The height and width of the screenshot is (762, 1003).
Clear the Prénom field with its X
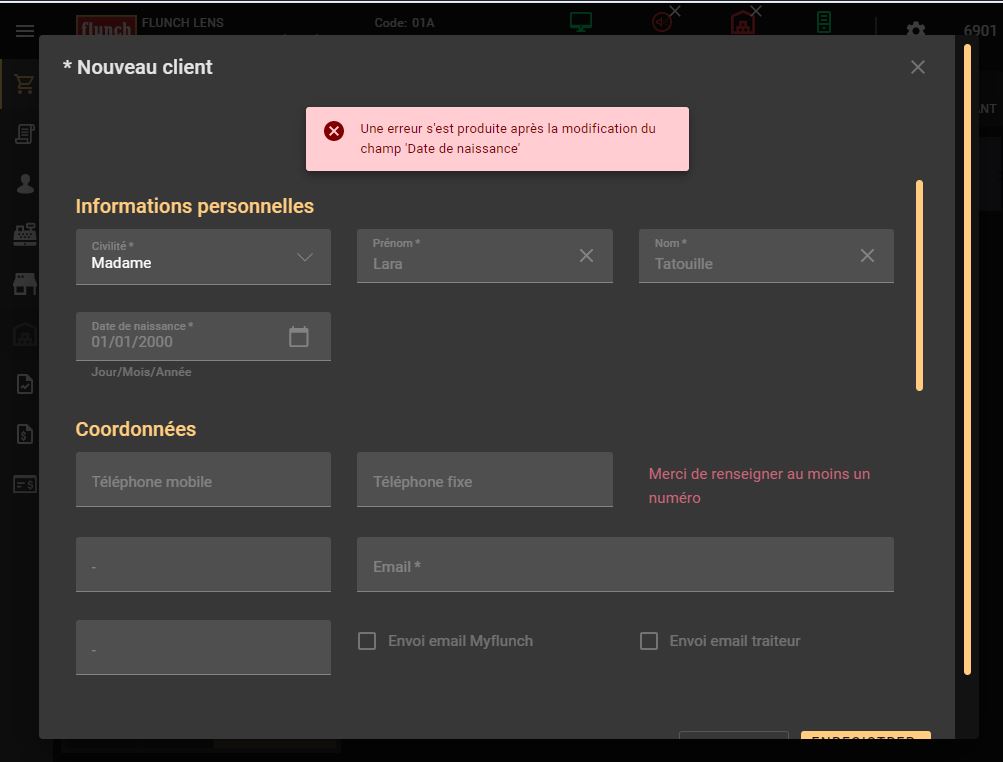(x=586, y=256)
